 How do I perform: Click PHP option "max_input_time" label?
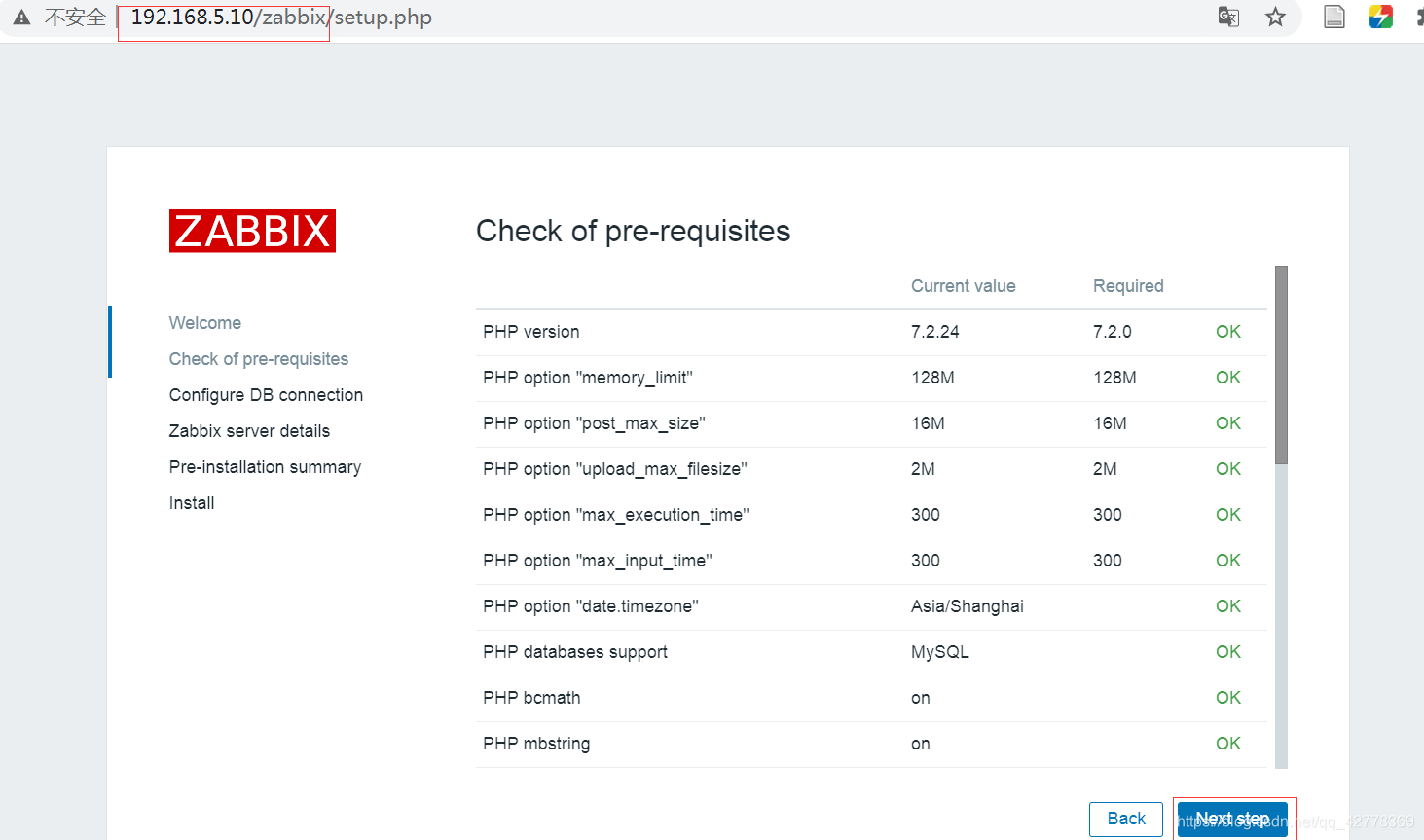pyautogui.click(x=598, y=561)
